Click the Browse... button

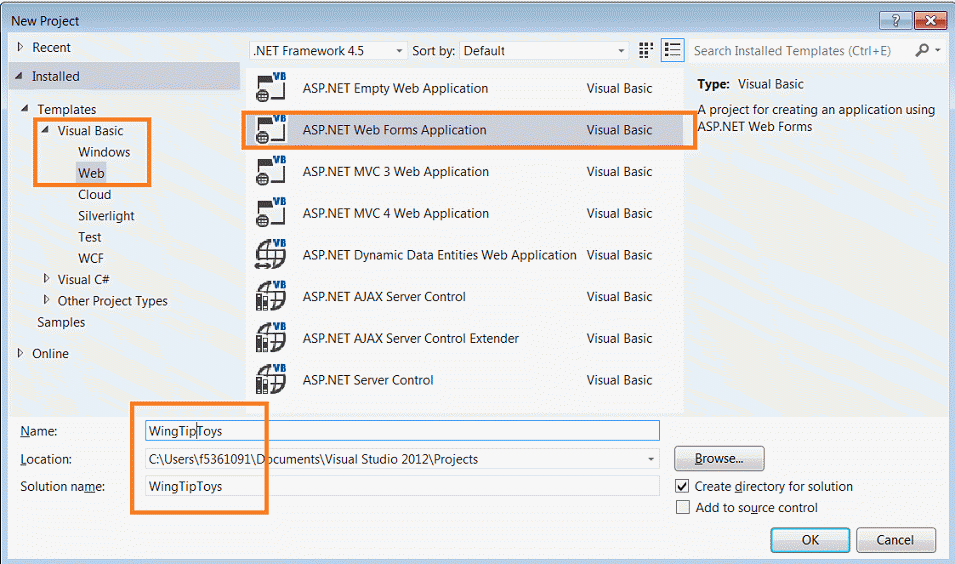[x=719, y=459]
